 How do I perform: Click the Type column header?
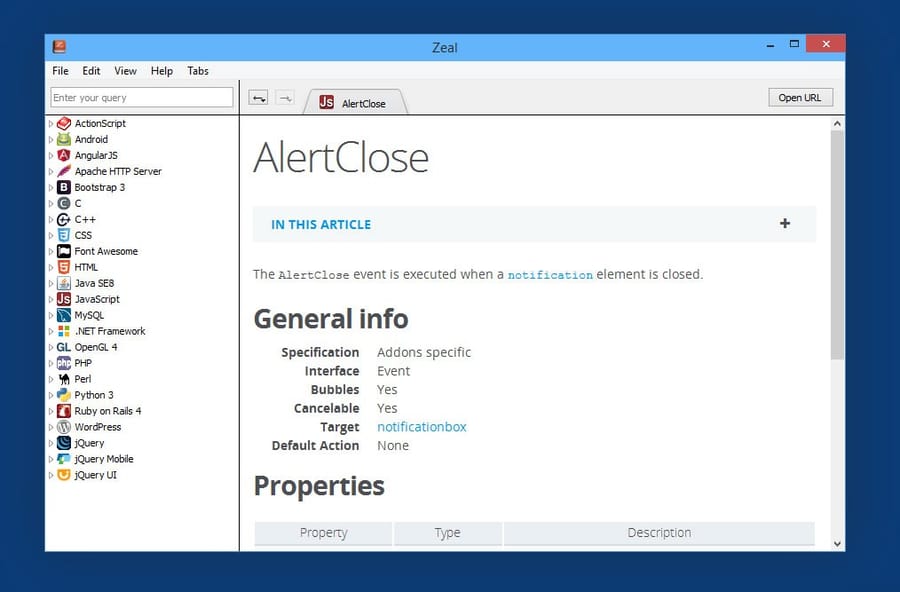[x=448, y=533]
